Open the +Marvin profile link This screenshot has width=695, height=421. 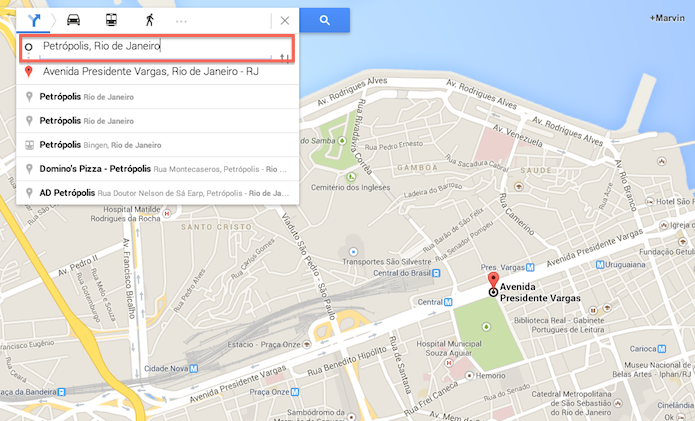(667, 18)
